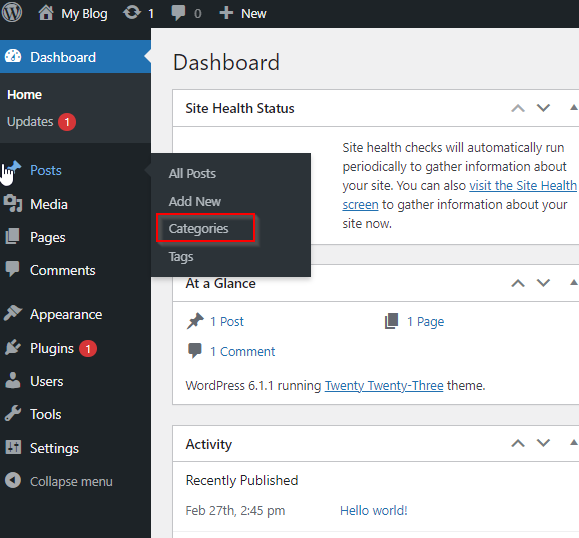Open the Hello world! post link
Image resolution: width=579 pixels, height=538 pixels.
[373, 511]
